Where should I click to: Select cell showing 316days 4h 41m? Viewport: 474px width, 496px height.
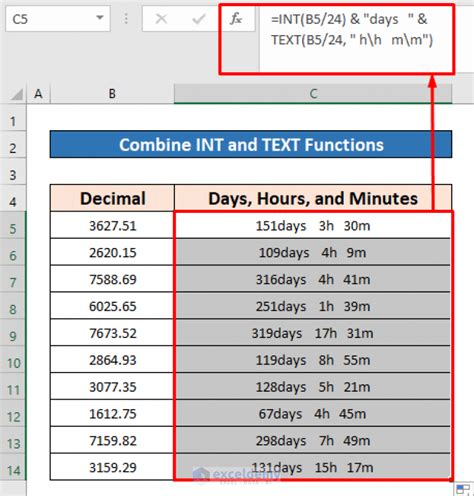pos(313,279)
